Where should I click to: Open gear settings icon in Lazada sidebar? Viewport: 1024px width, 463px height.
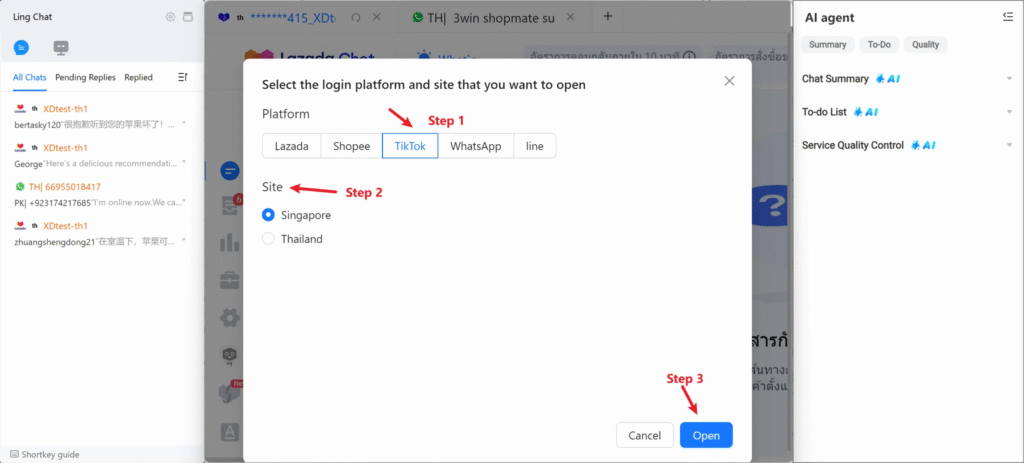tap(230, 318)
